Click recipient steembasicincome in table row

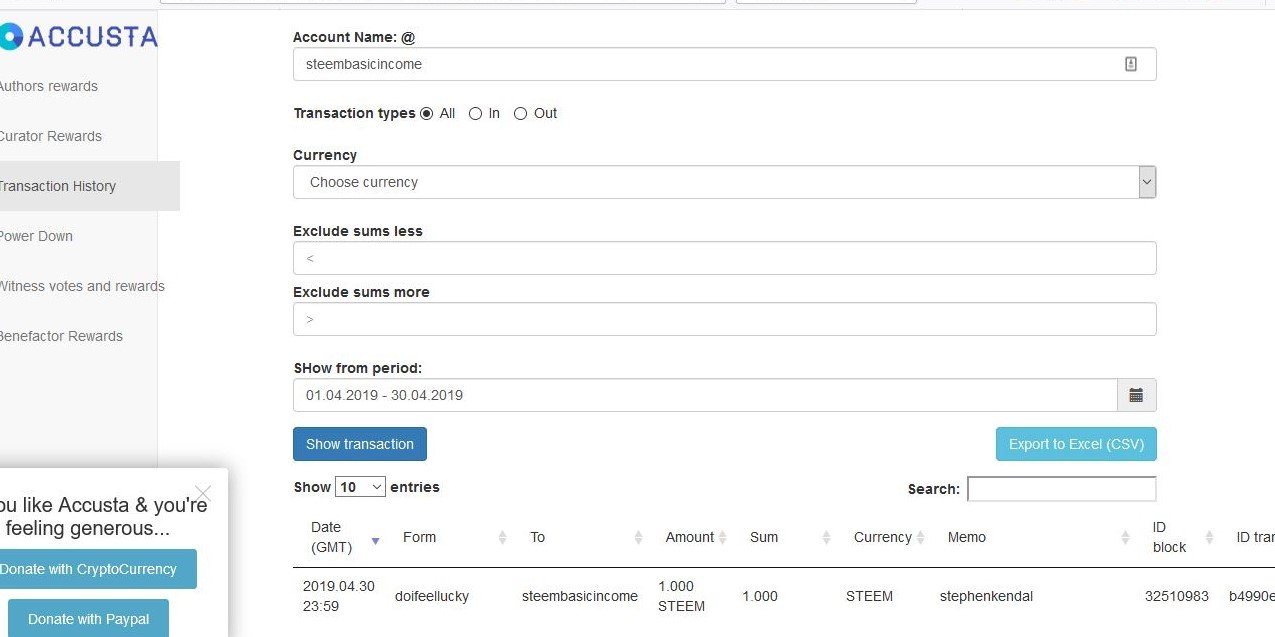click(x=580, y=596)
